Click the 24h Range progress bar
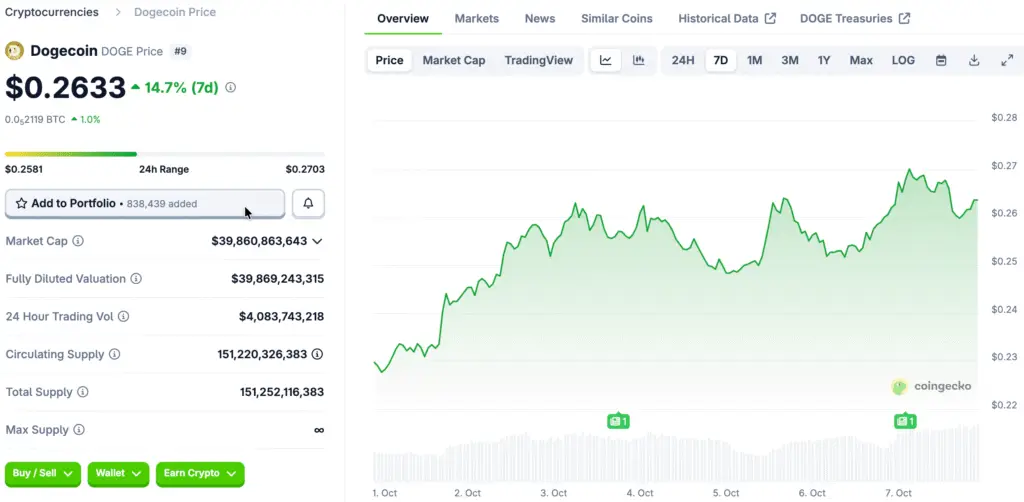 (x=164, y=154)
